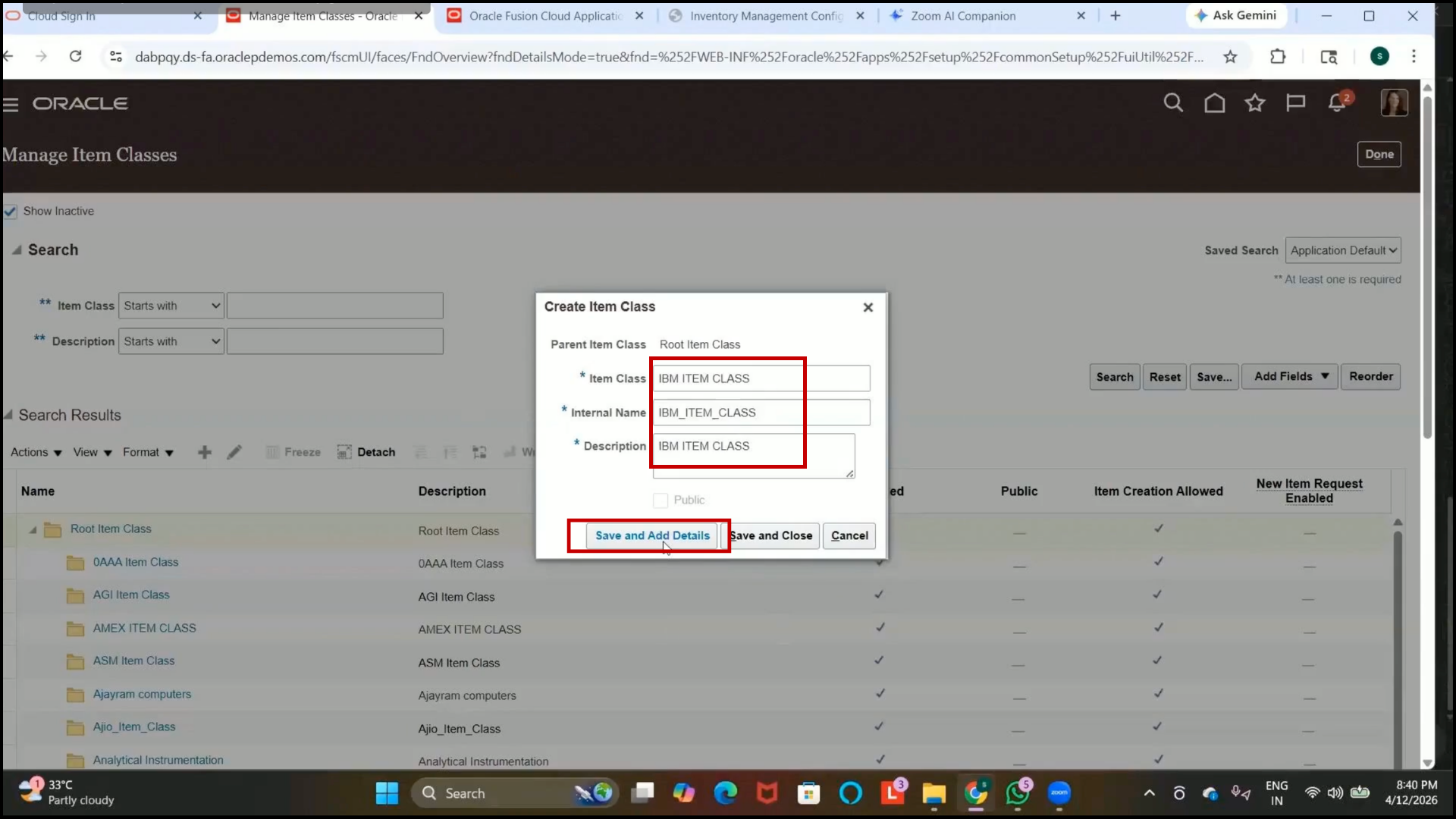Open the Add Fields dropdown

tap(1291, 376)
